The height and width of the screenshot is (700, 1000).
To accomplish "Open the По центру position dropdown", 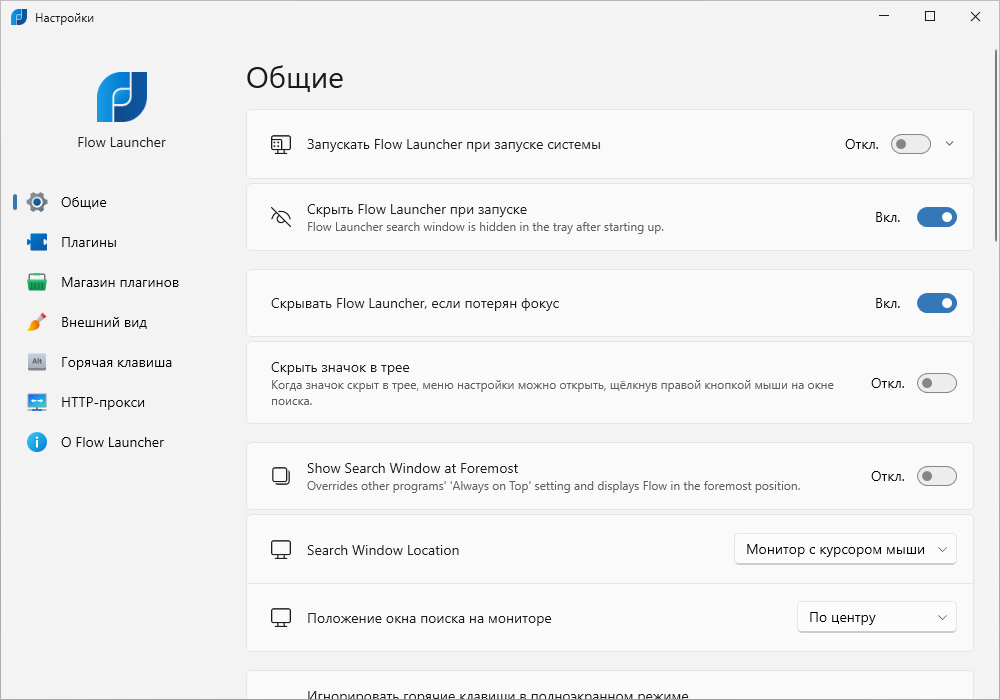I will tap(877, 617).
